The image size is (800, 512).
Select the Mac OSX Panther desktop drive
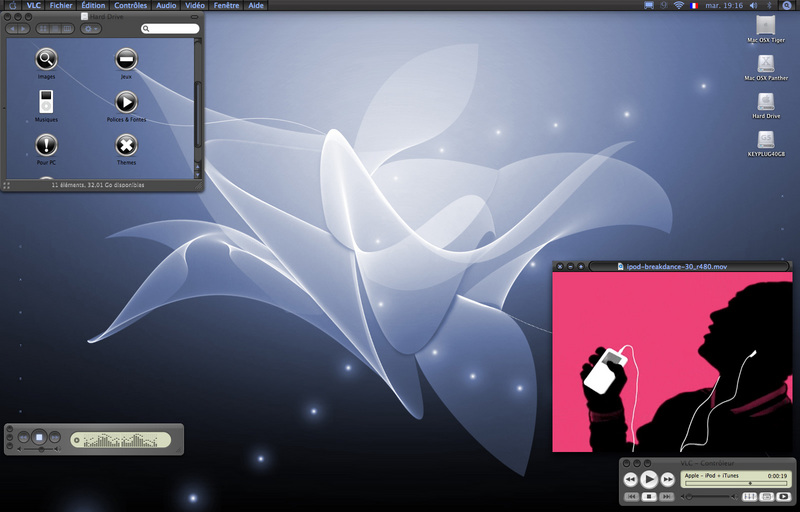pyautogui.click(x=765, y=64)
